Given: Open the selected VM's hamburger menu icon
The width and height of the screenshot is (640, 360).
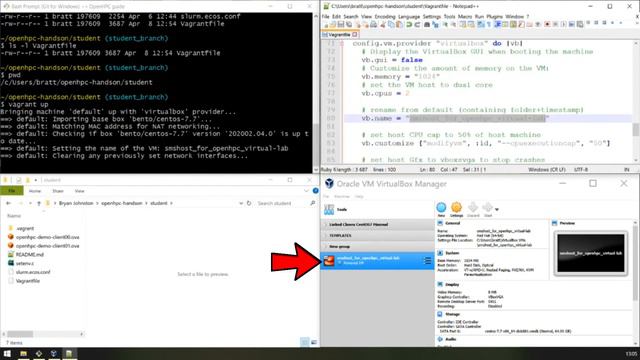Looking at the screenshot, I should coord(427,260).
